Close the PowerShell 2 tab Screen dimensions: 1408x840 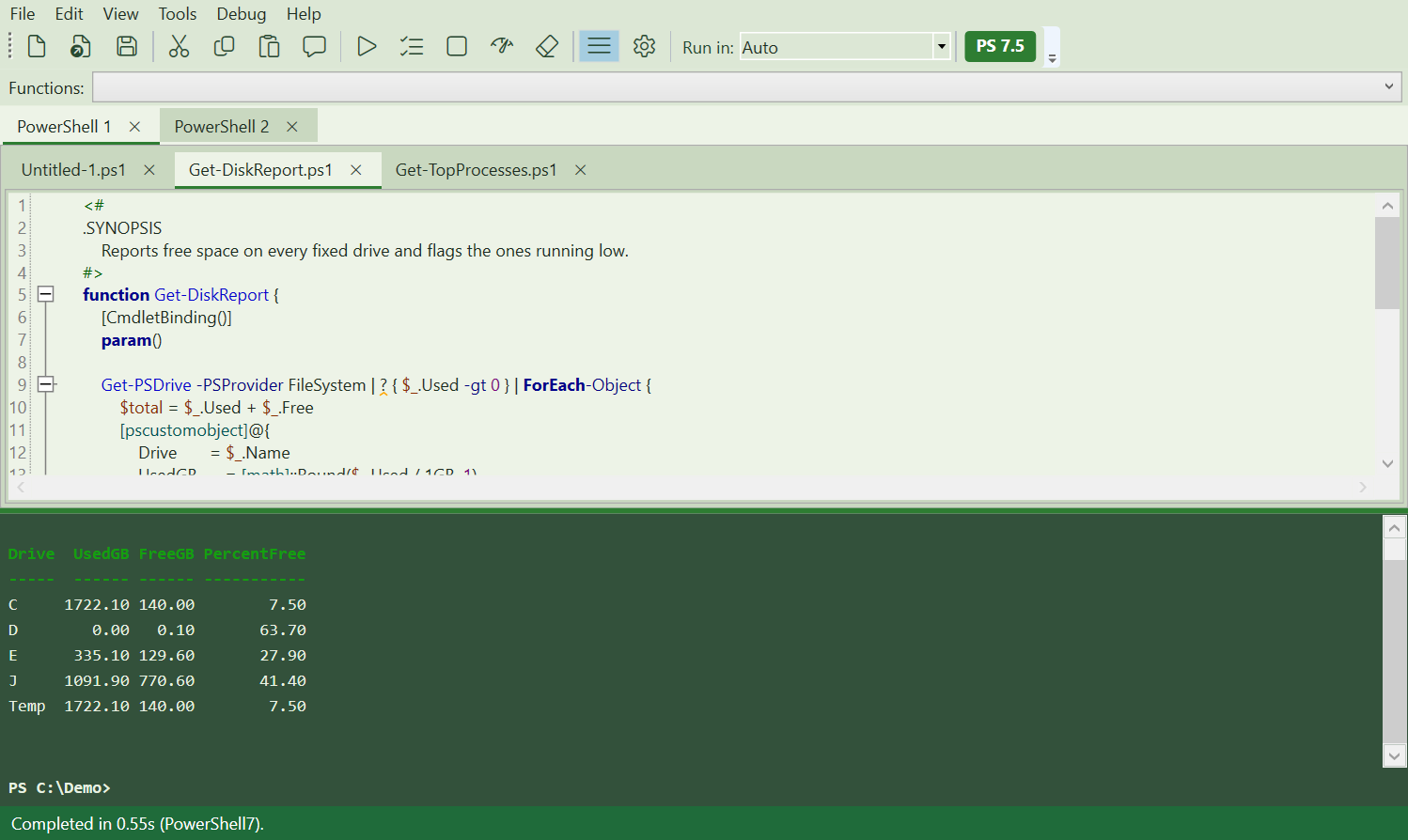pos(292,127)
